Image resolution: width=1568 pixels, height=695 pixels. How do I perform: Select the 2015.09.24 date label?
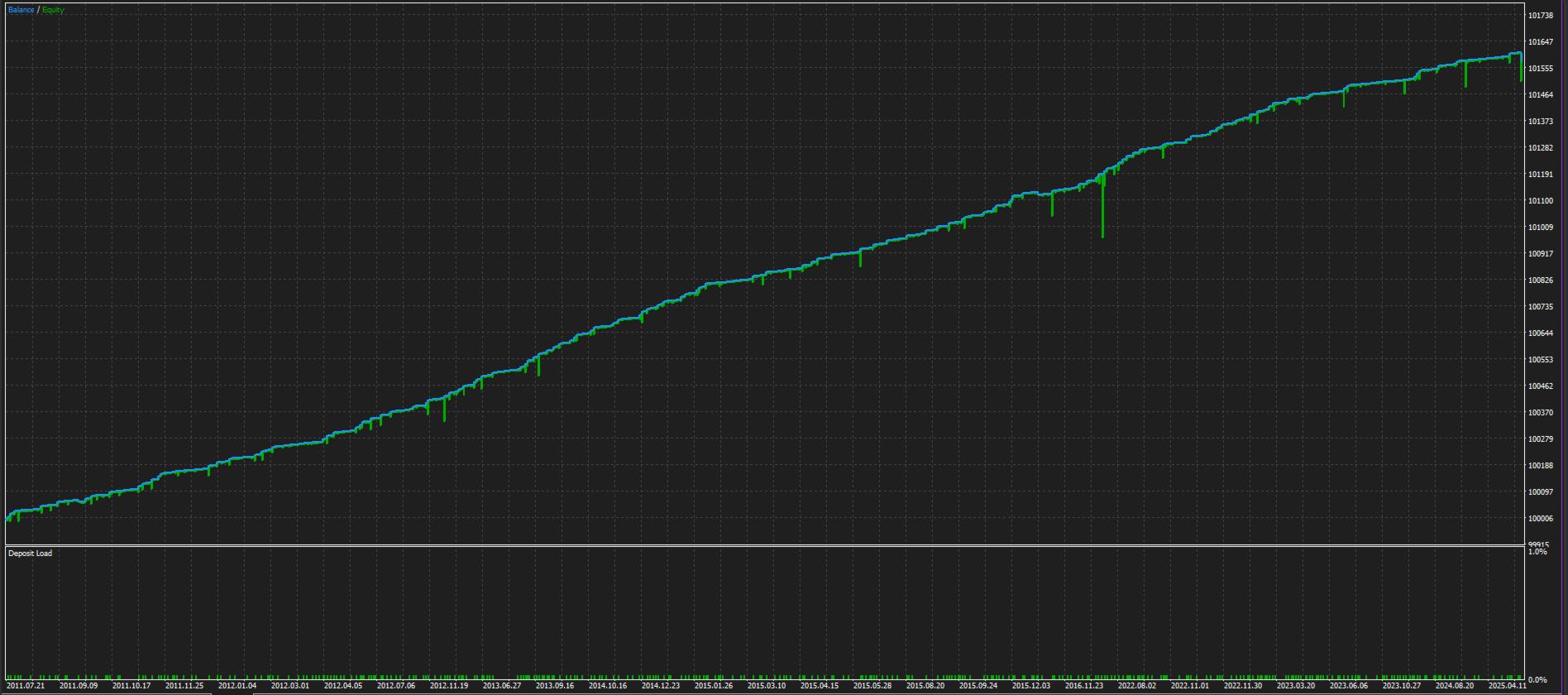coord(978,686)
